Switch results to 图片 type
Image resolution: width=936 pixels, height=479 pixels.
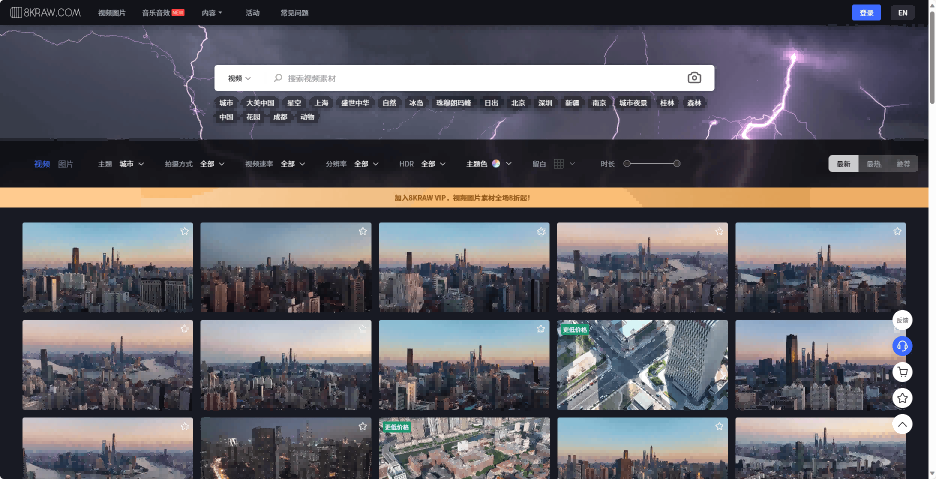coord(65,164)
